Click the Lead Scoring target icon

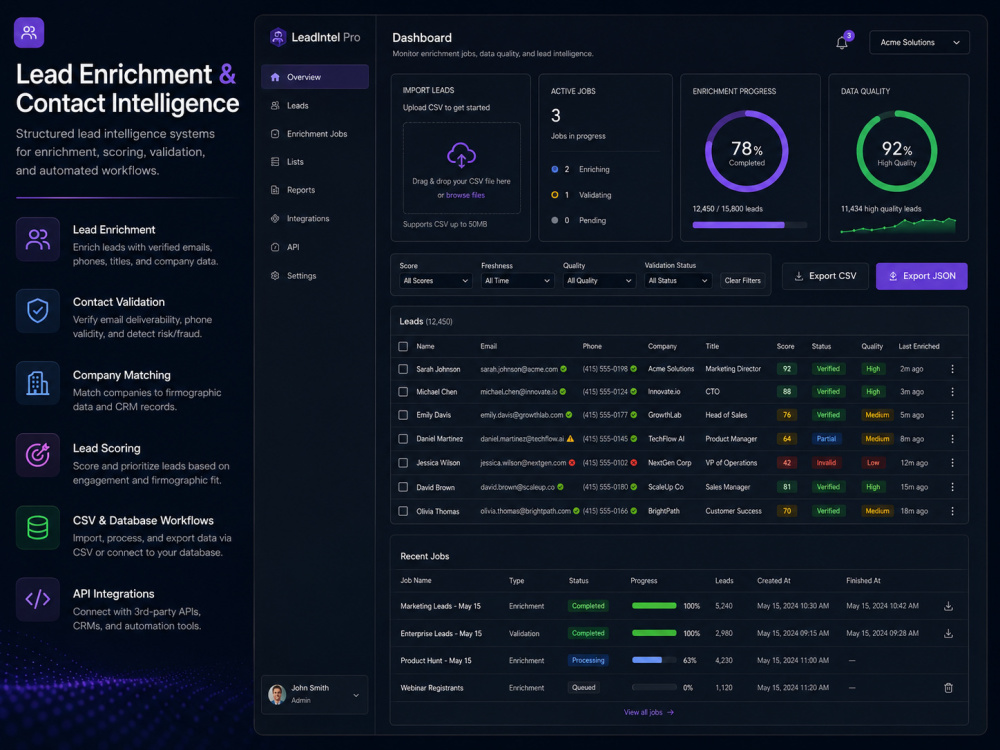pos(38,455)
